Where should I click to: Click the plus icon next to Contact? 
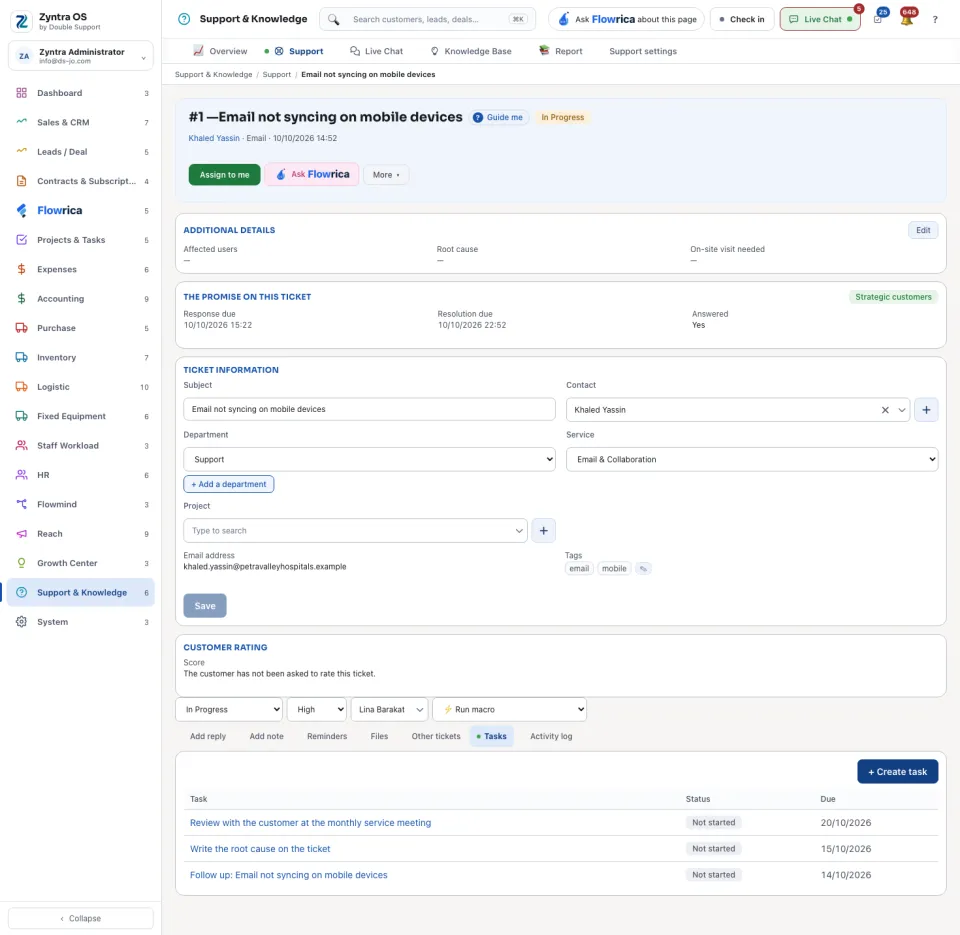coord(926,410)
